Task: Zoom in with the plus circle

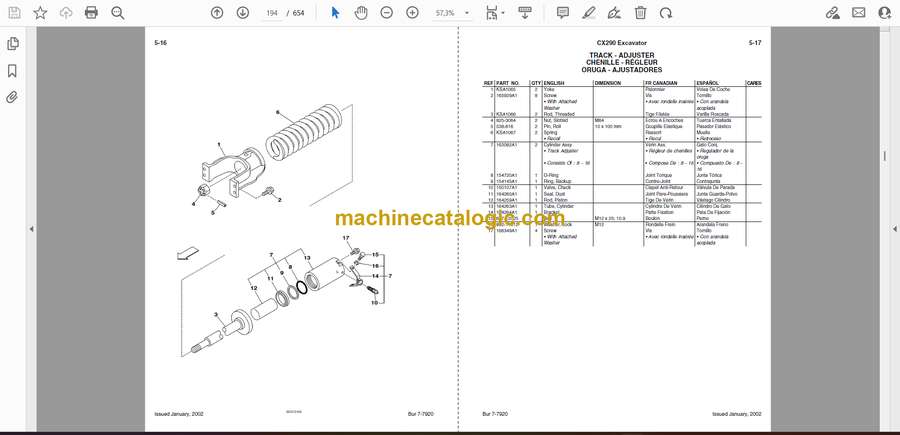Action: tap(412, 13)
